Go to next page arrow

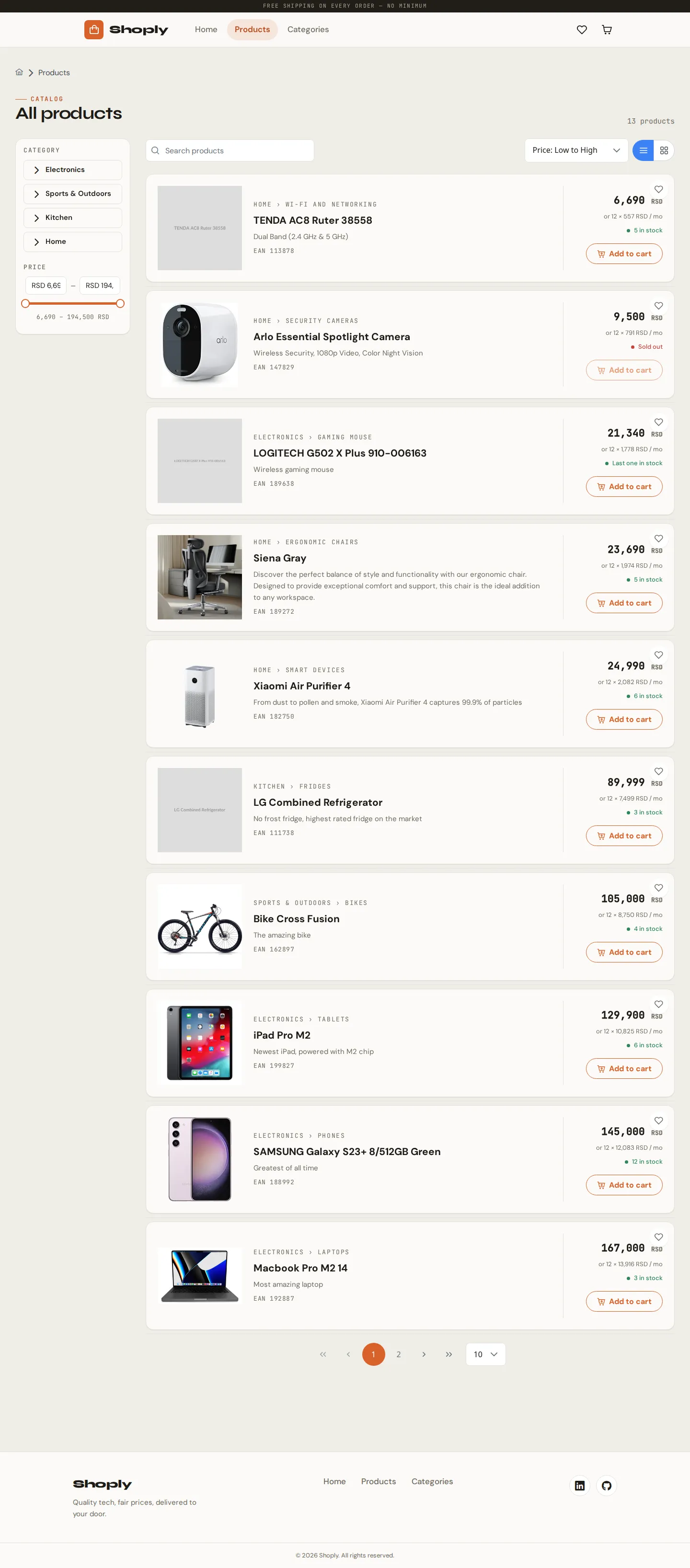tap(424, 1354)
